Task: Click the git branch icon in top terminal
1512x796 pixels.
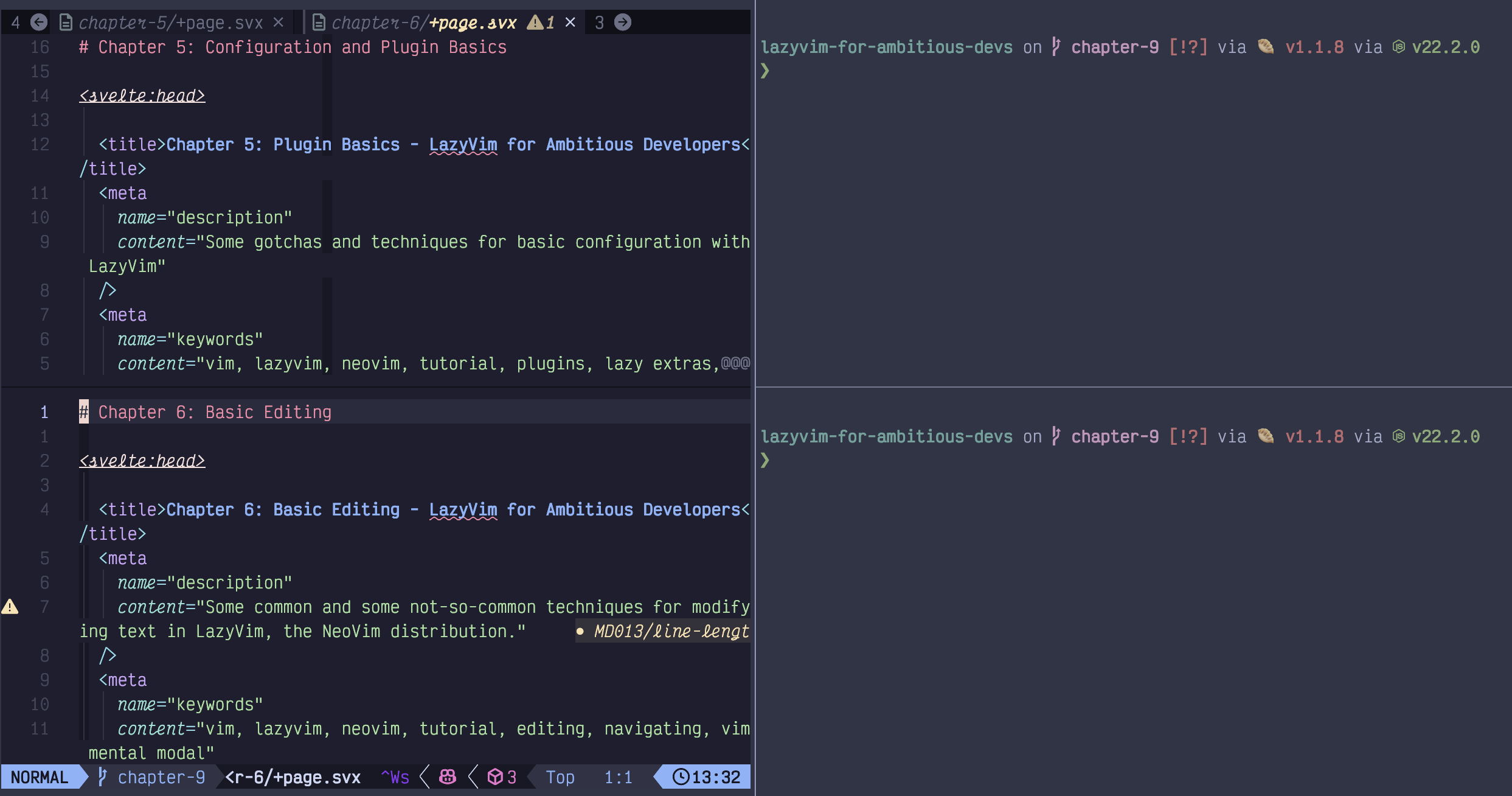Action: point(1056,47)
